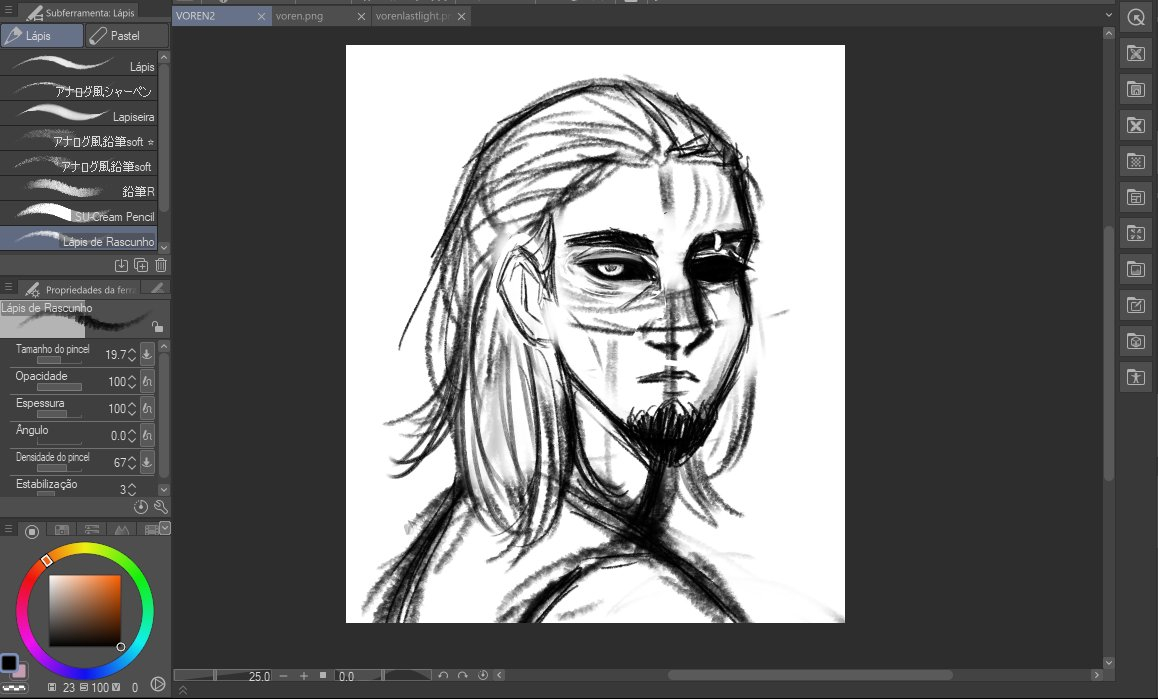Toggle pressure dynamics for Tamanho do pincel
The height and width of the screenshot is (699, 1158).
147,354
